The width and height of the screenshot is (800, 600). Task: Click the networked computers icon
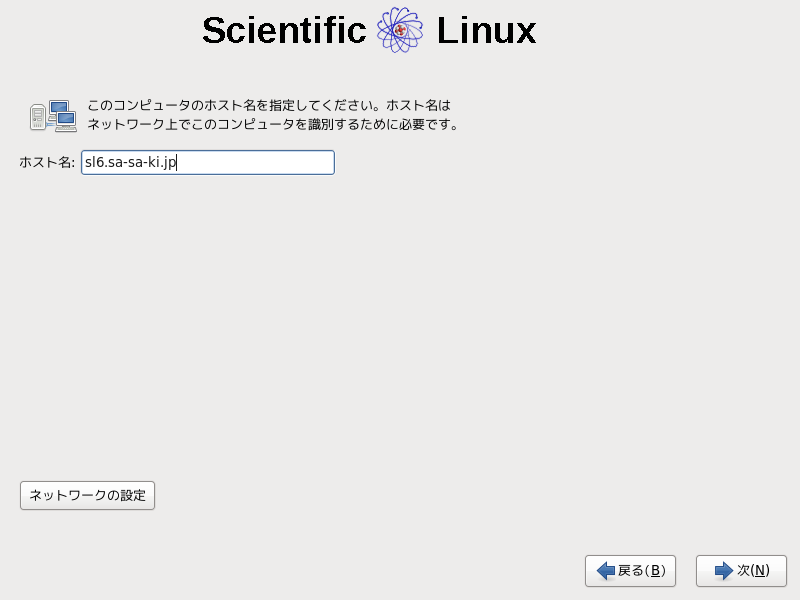[x=53, y=116]
